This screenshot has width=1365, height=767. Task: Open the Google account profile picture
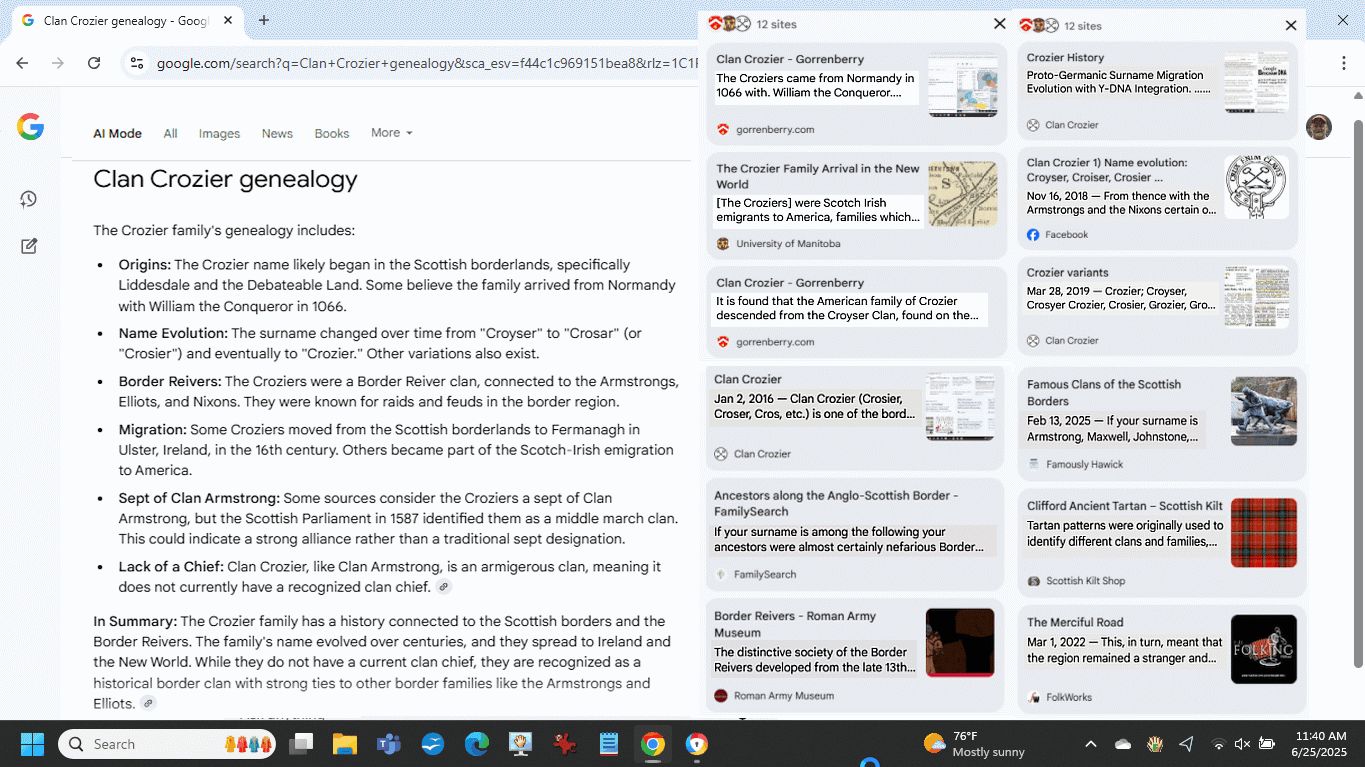pos(1319,127)
